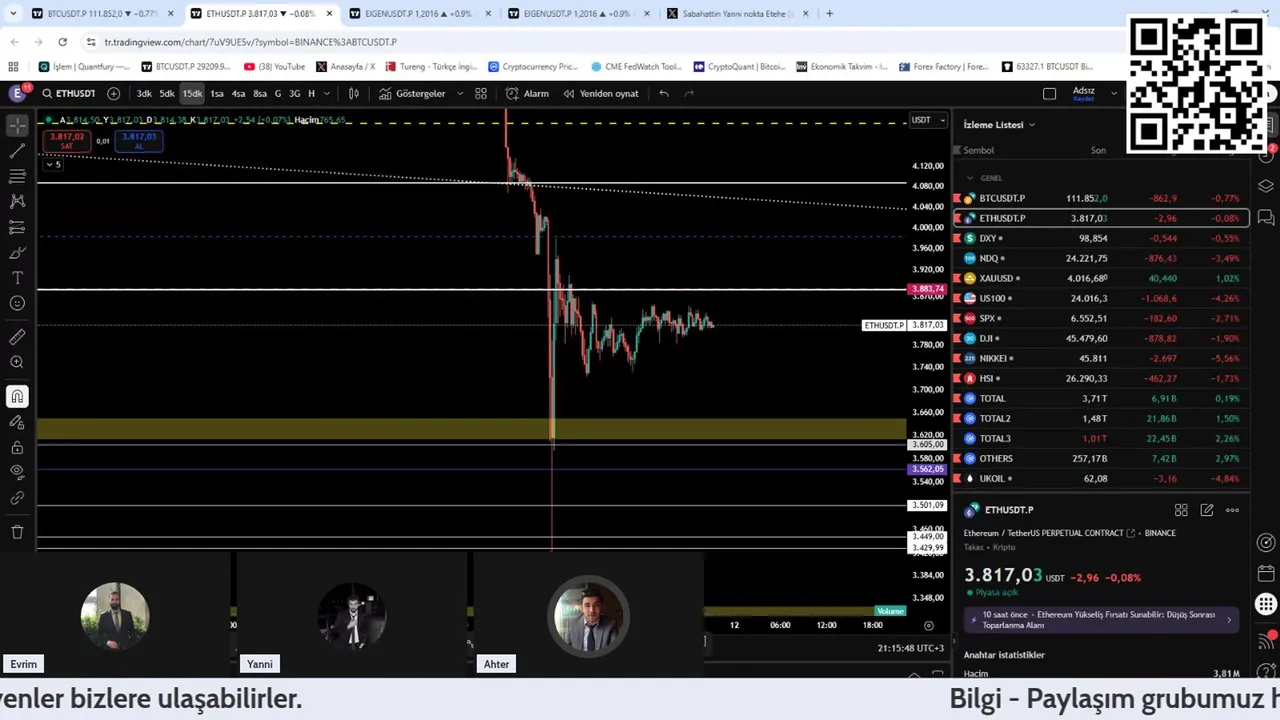Screen dimensions: 1280x720
Task: Toggle lock all drawings
Action: click(x=17, y=447)
